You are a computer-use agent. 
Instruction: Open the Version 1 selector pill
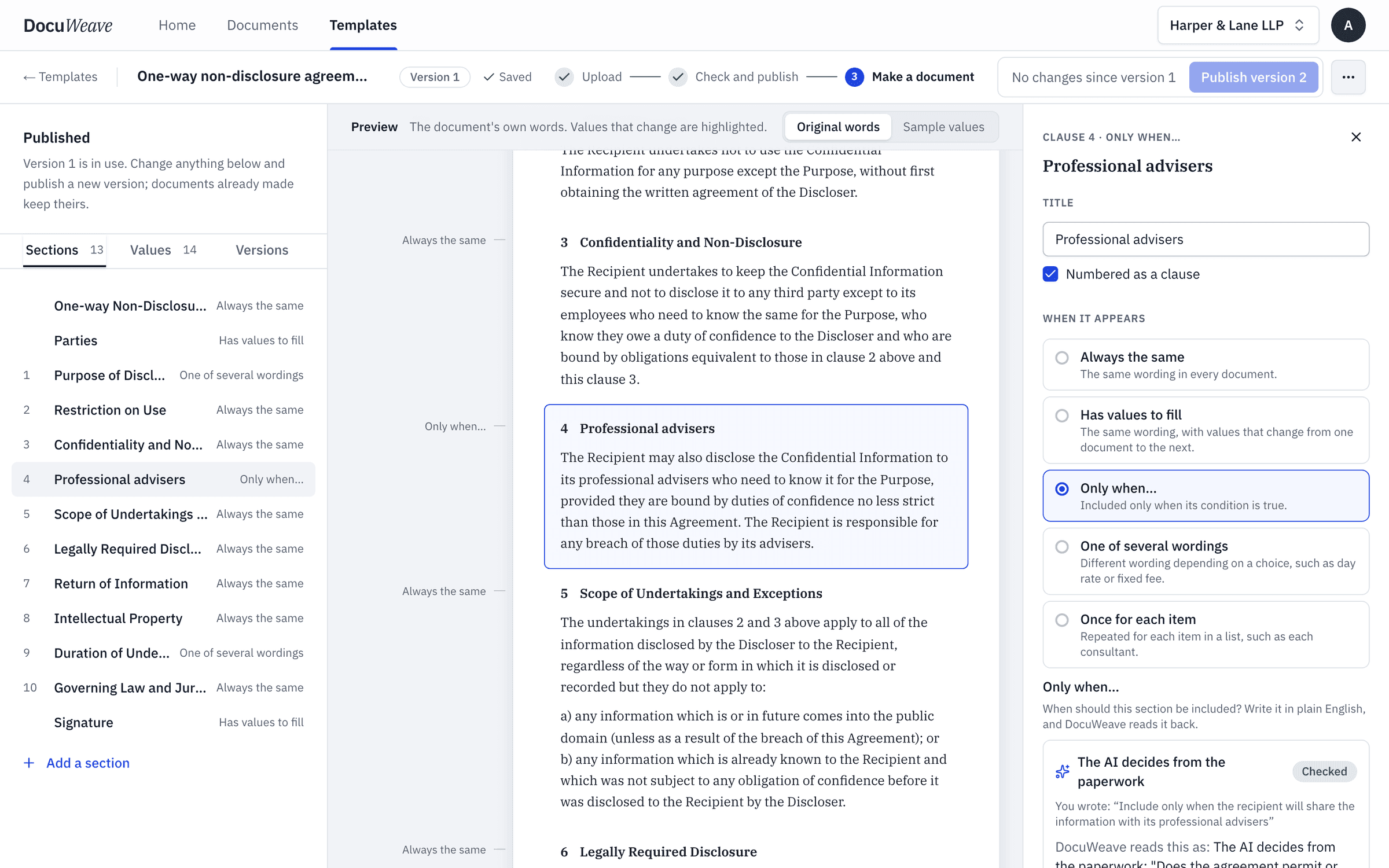435,77
